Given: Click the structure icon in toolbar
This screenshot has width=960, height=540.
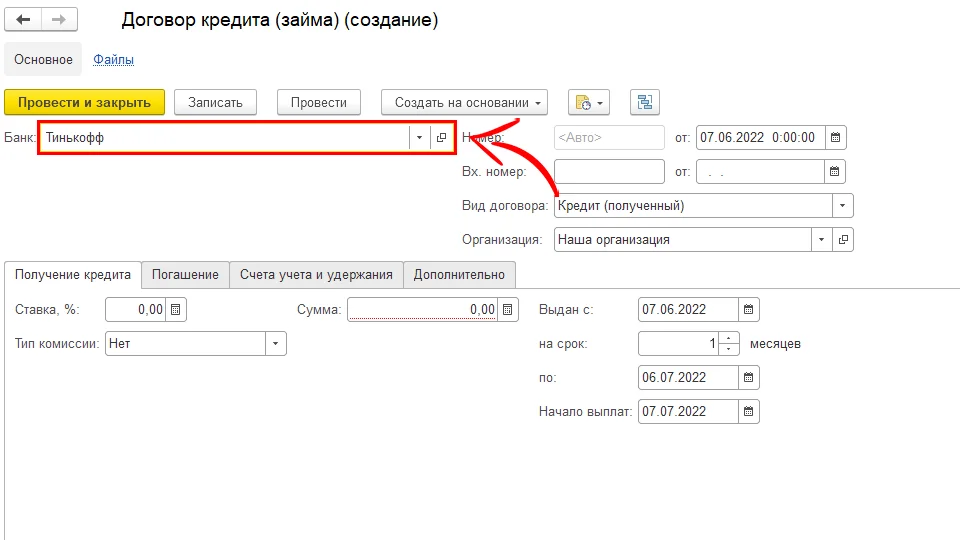Looking at the screenshot, I should (644, 102).
